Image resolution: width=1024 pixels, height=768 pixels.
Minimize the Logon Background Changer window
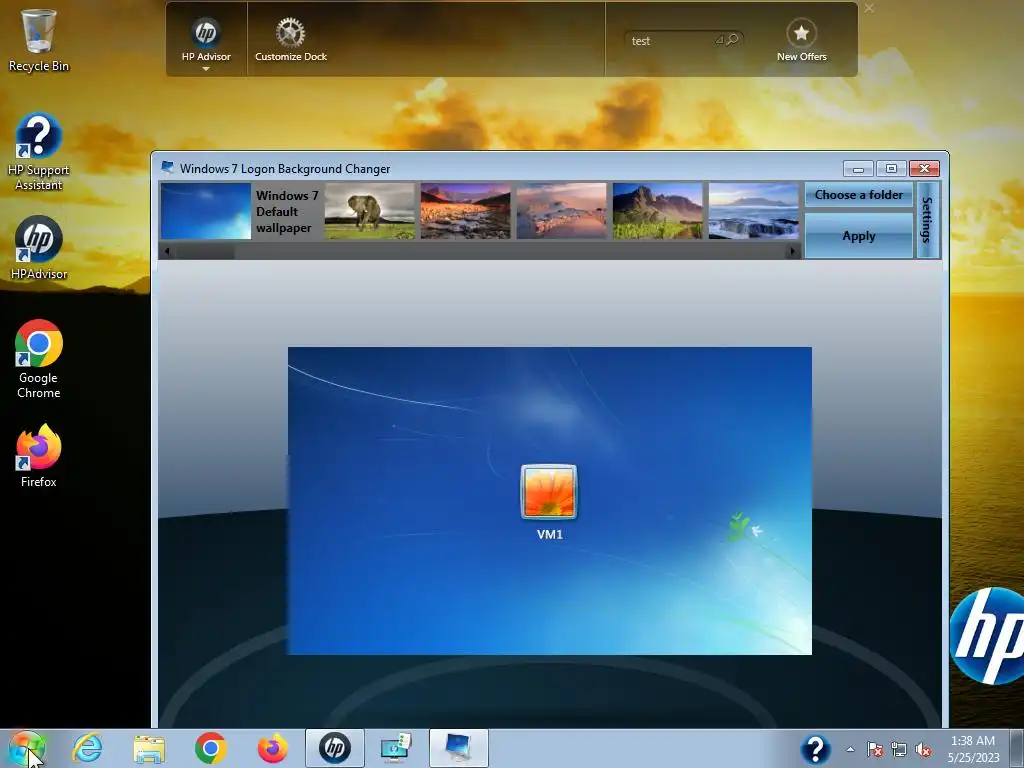point(858,169)
